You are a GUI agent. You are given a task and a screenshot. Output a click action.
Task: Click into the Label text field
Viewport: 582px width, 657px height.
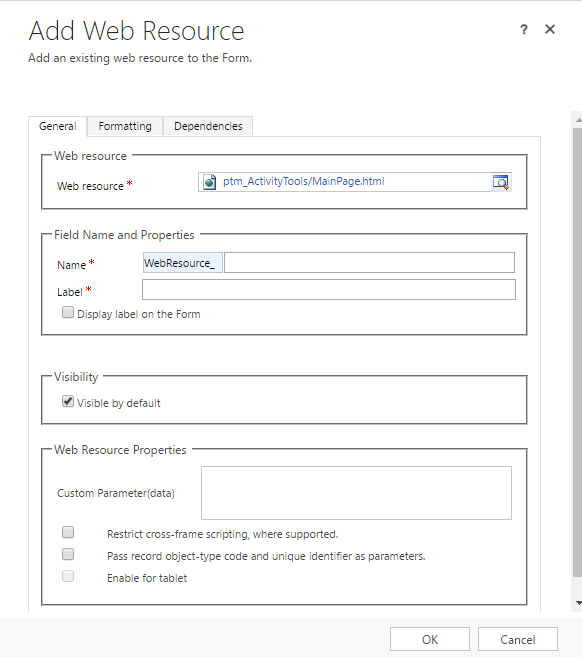pyautogui.click(x=329, y=290)
